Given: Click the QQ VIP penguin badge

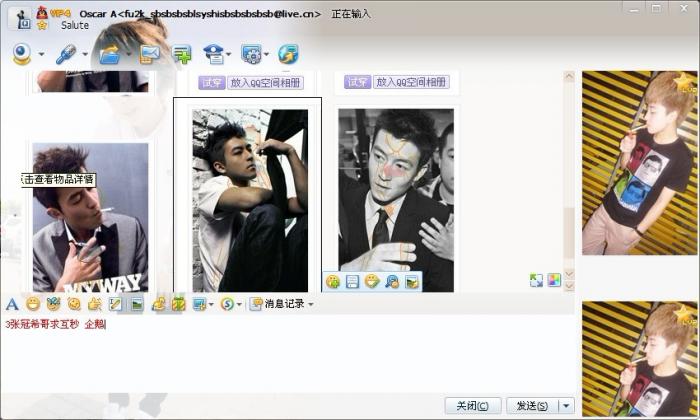Looking at the screenshot, I should [x=42, y=12].
